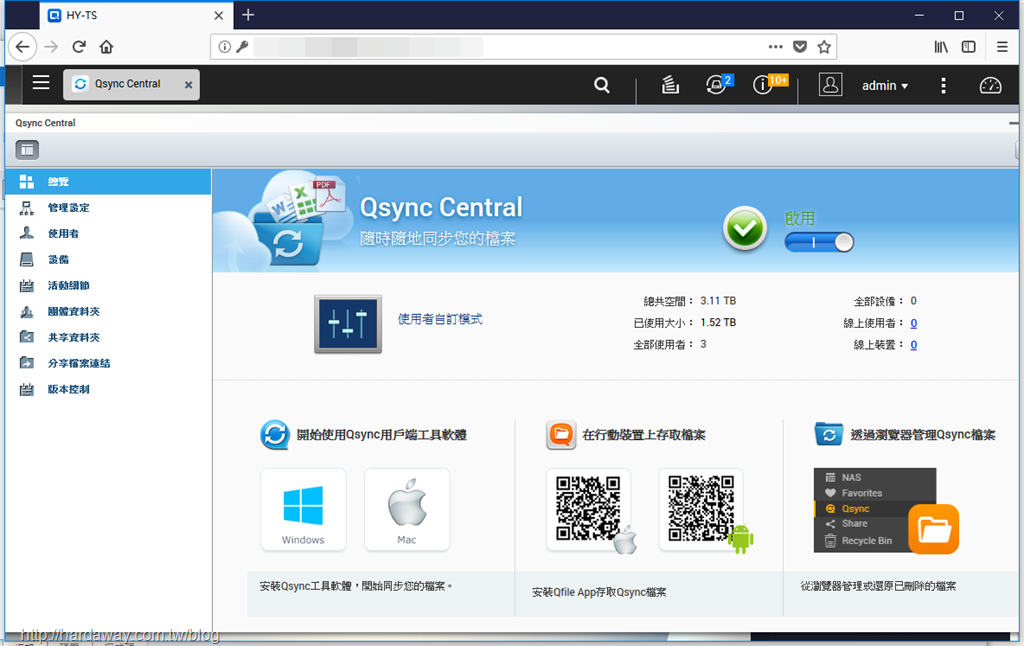This screenshot has width=1024, height=646.
Task: Click the orange File Station folder icon
Action: pyautogui.click(x=933, y=528)
